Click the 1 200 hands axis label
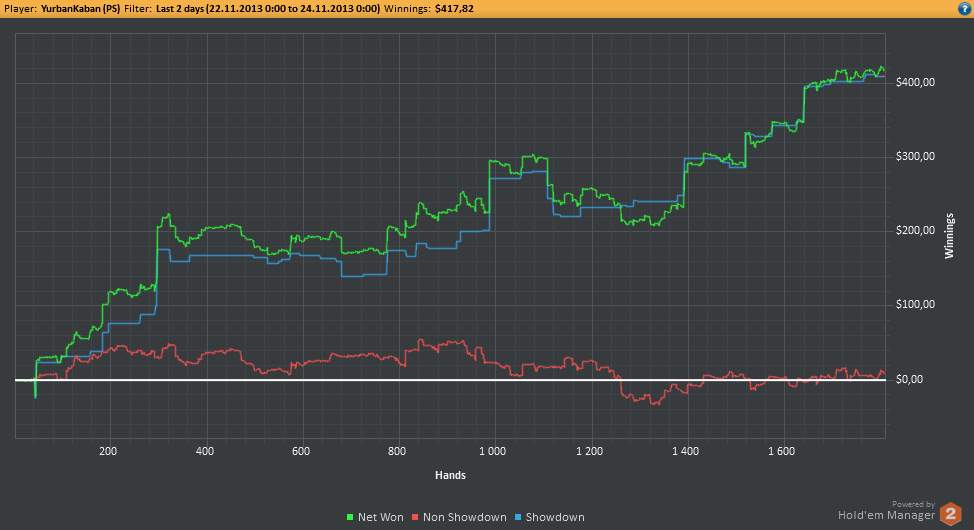This screenshot has width=974, height=530. point(589,451)
